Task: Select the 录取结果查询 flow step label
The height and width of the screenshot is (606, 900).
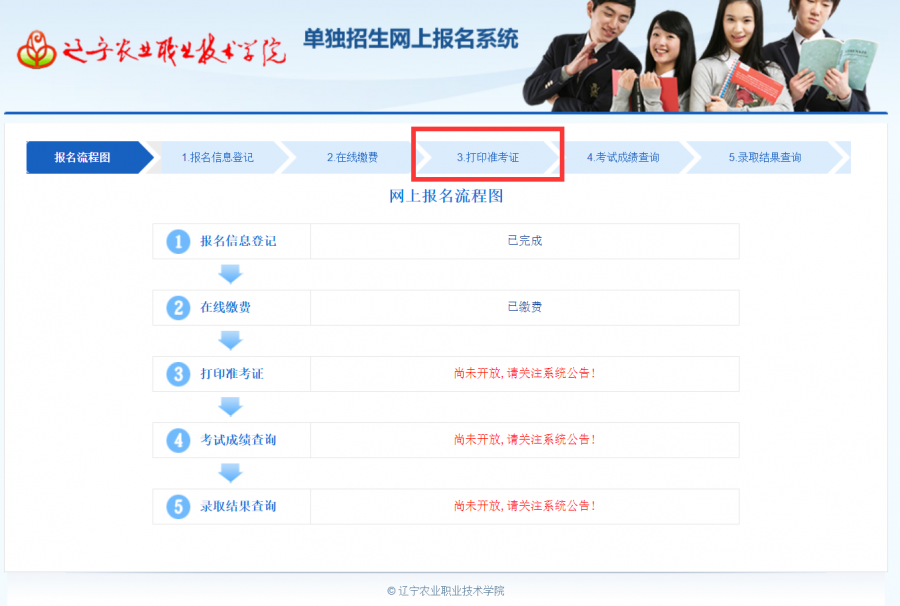Action: click(238, 506)
